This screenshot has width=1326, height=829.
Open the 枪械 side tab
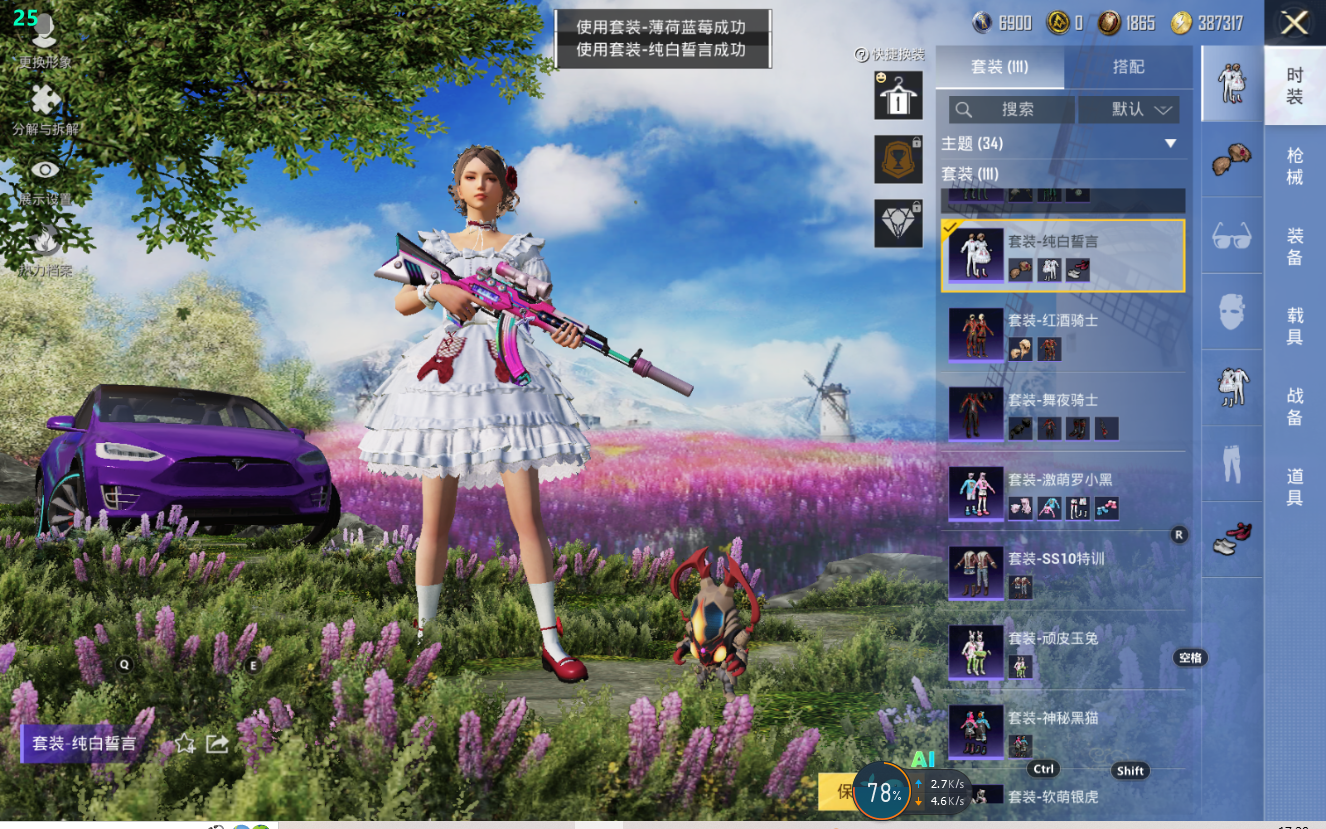click(x=1294, y=166)
